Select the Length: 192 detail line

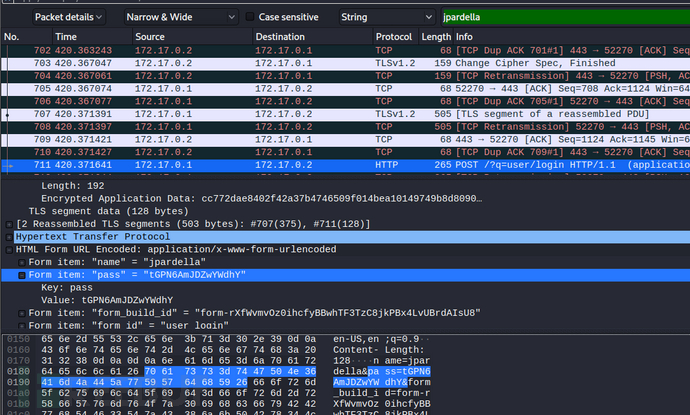[x=73, y=186]
